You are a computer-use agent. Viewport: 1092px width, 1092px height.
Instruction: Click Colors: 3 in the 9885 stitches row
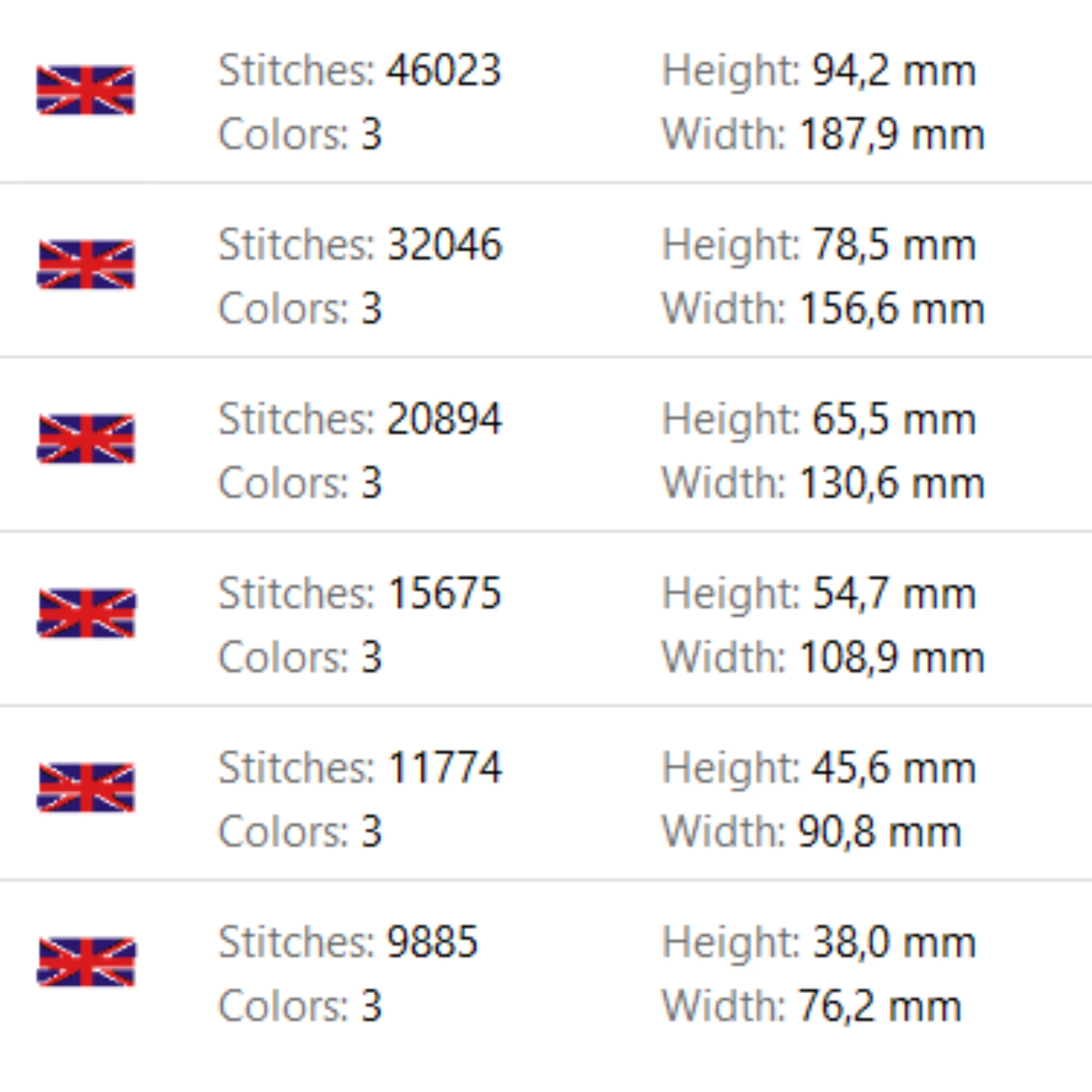[x=300, y=1006]
